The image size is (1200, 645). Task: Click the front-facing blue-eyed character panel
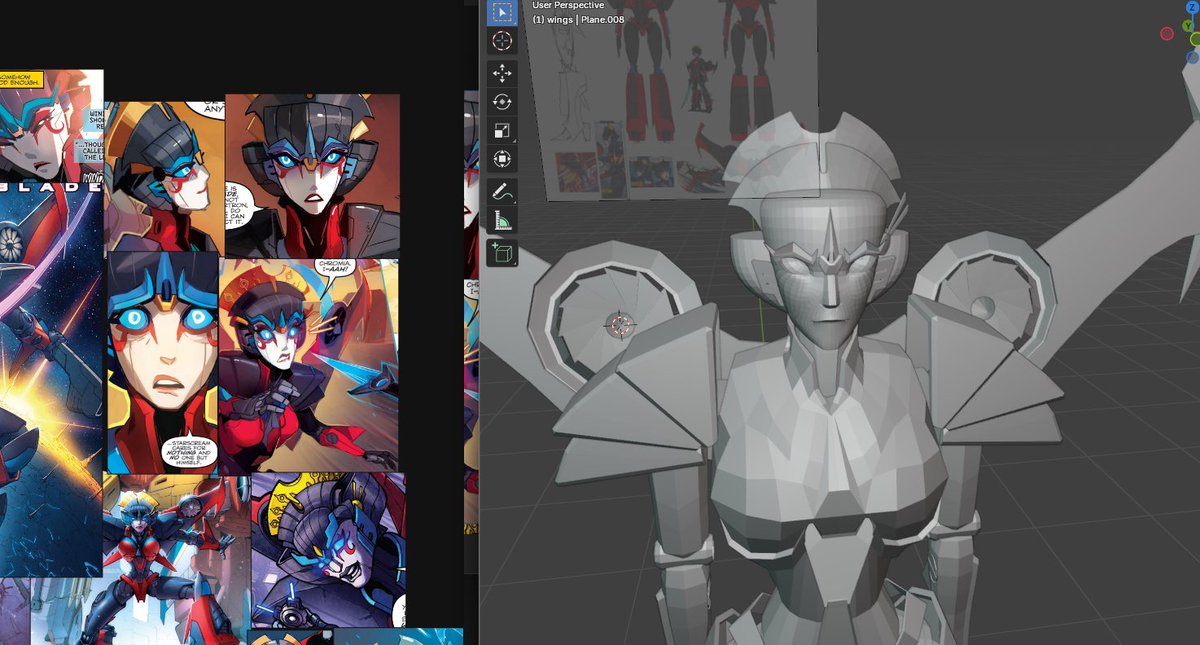pyautogui.click(x=312, y=176)
